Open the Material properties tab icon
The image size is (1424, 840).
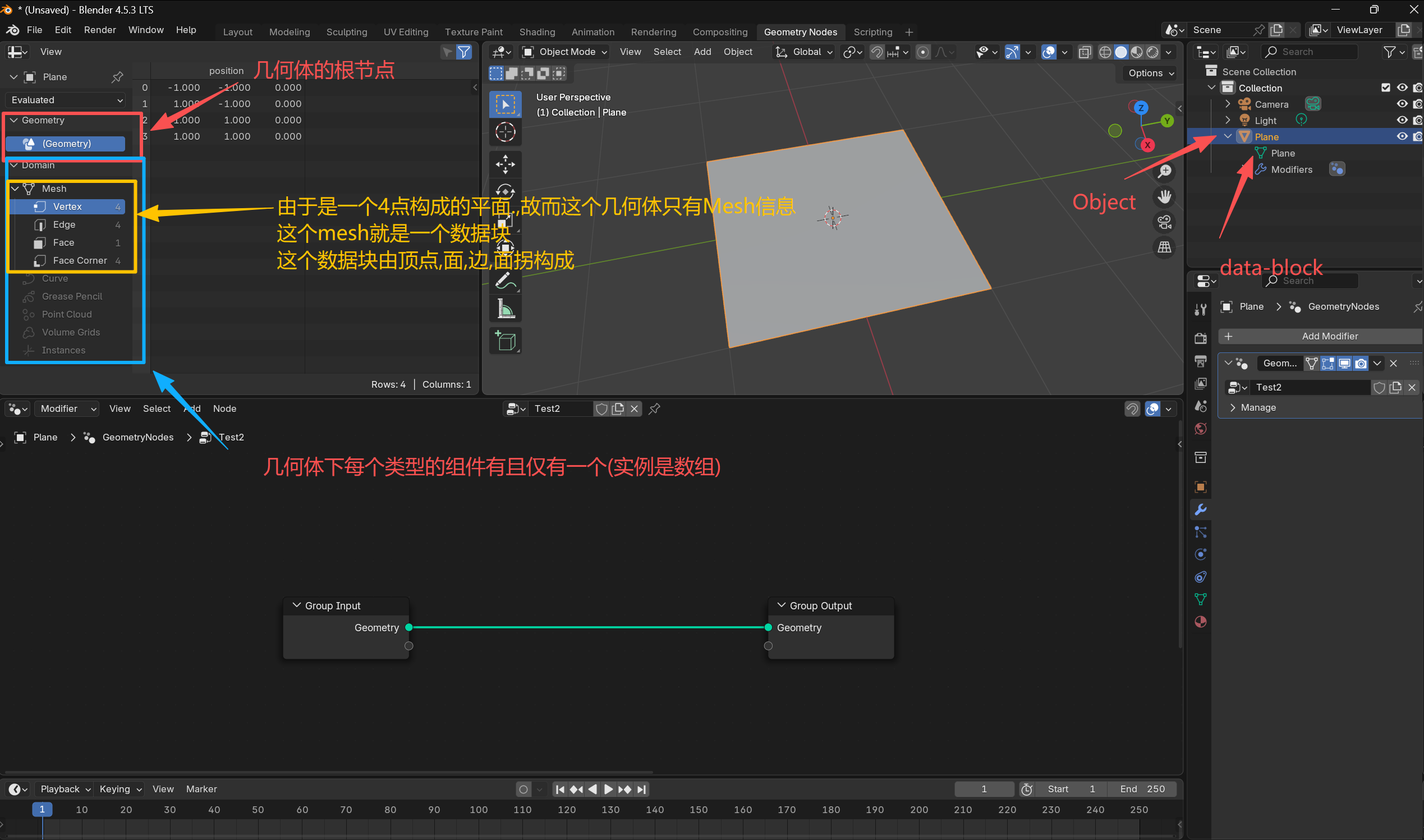1200,622
